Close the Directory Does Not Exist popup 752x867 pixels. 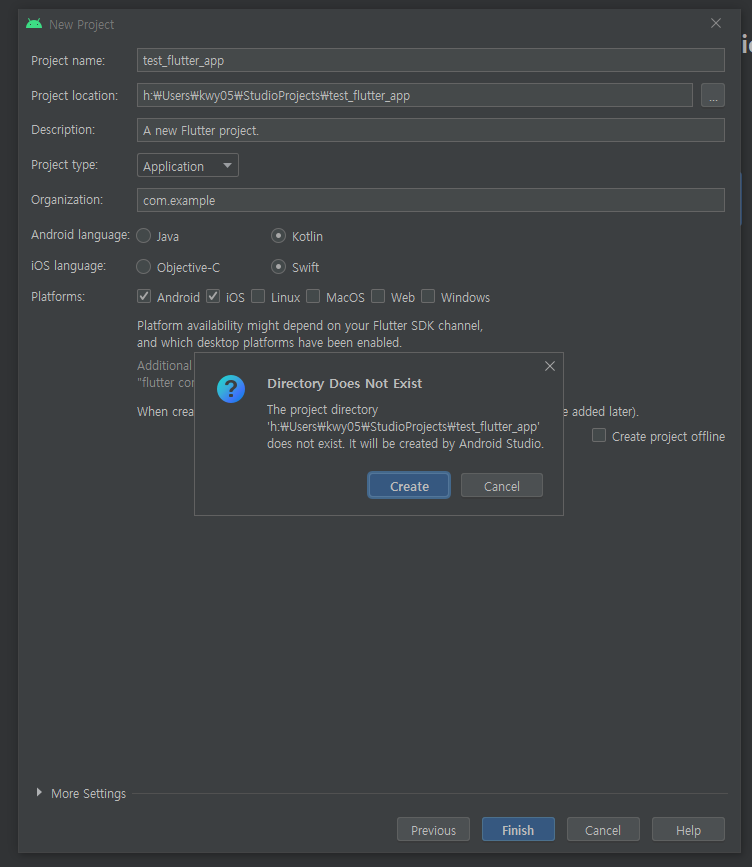tap(550, 366)
